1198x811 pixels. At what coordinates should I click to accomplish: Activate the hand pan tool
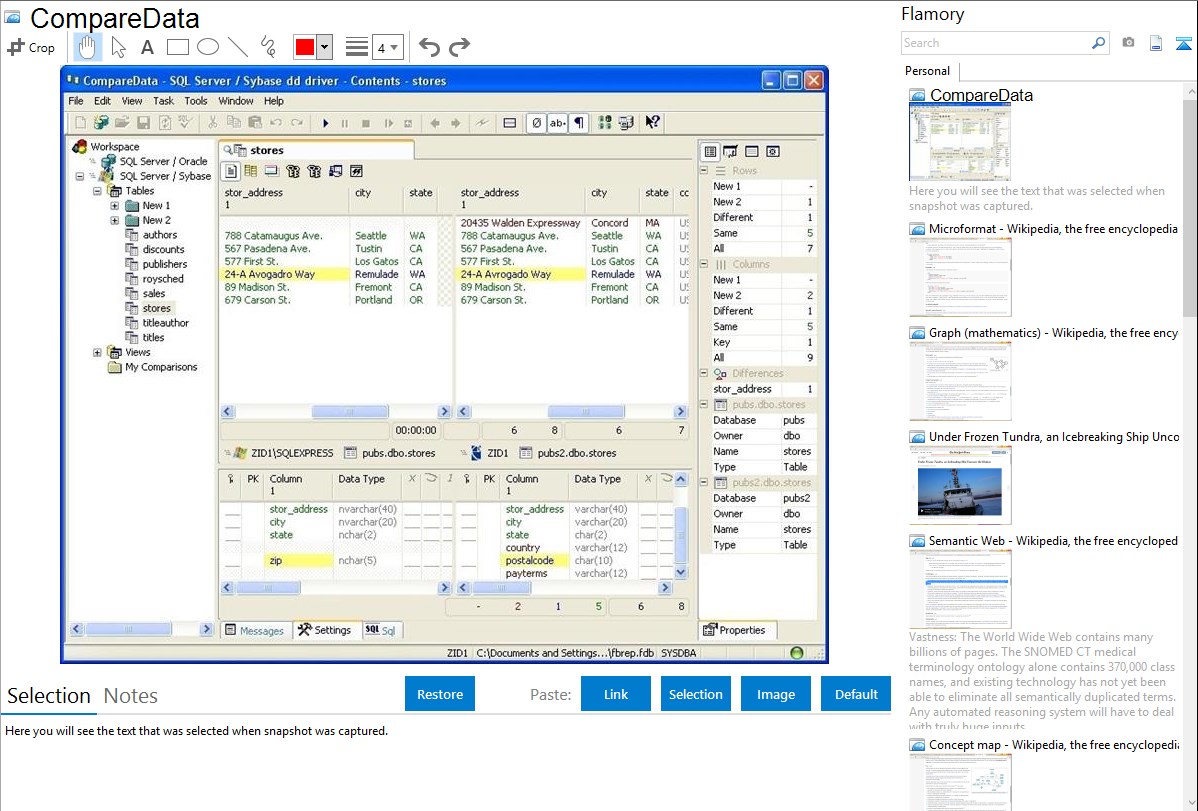pos(88,47)
